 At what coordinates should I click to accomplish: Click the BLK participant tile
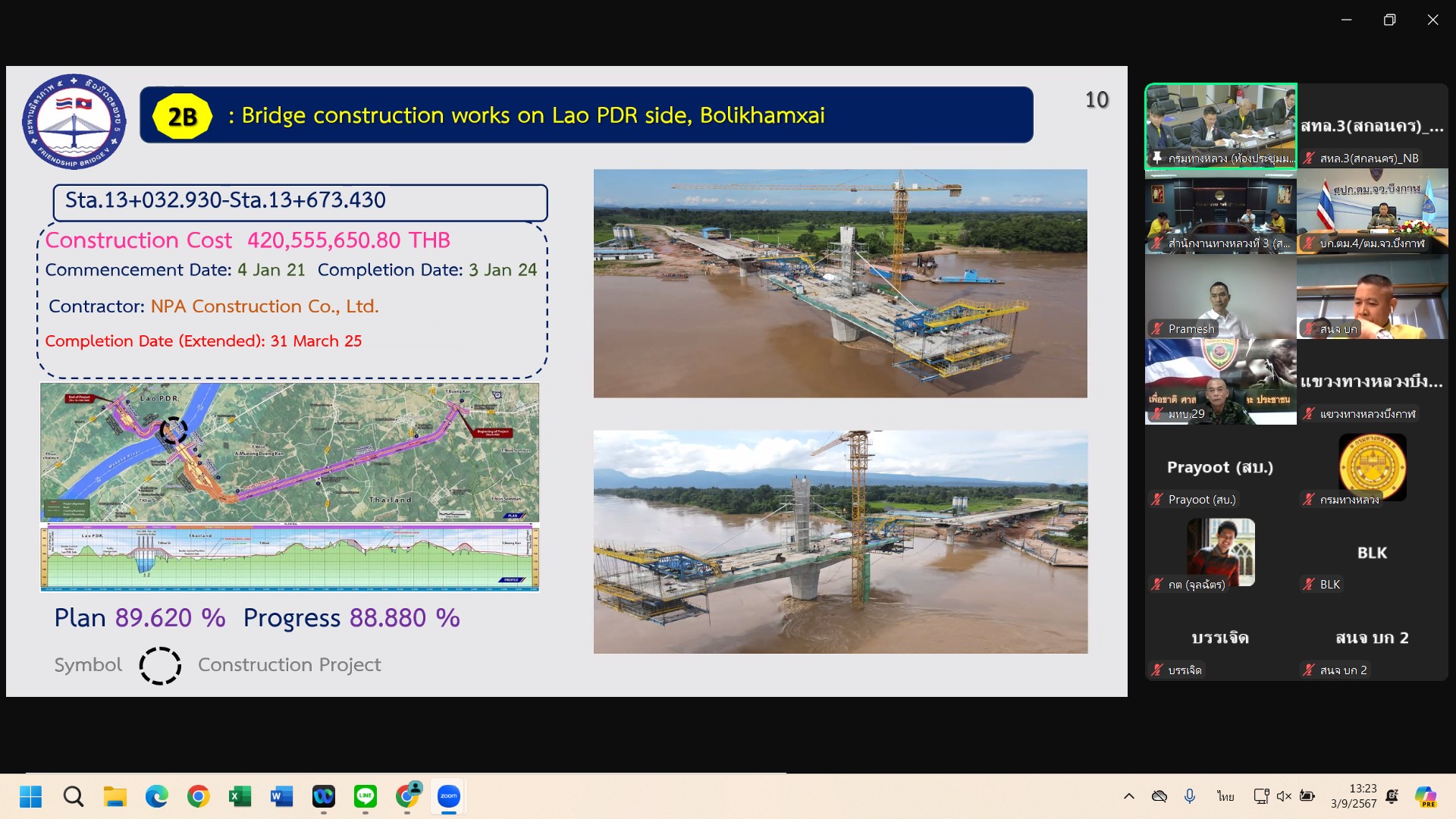click(1372, 554)
